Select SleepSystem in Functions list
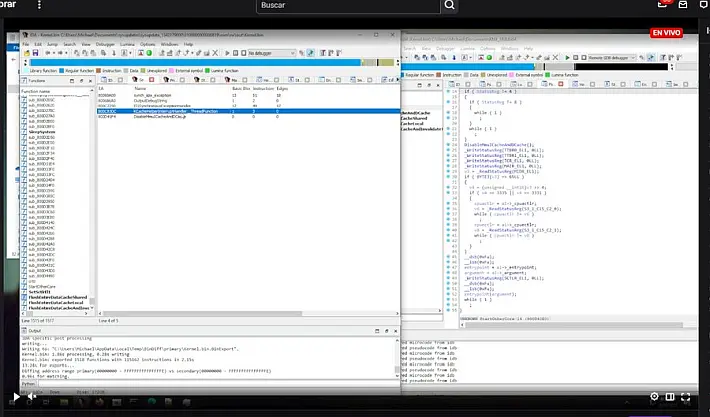 tap(42, 132)
